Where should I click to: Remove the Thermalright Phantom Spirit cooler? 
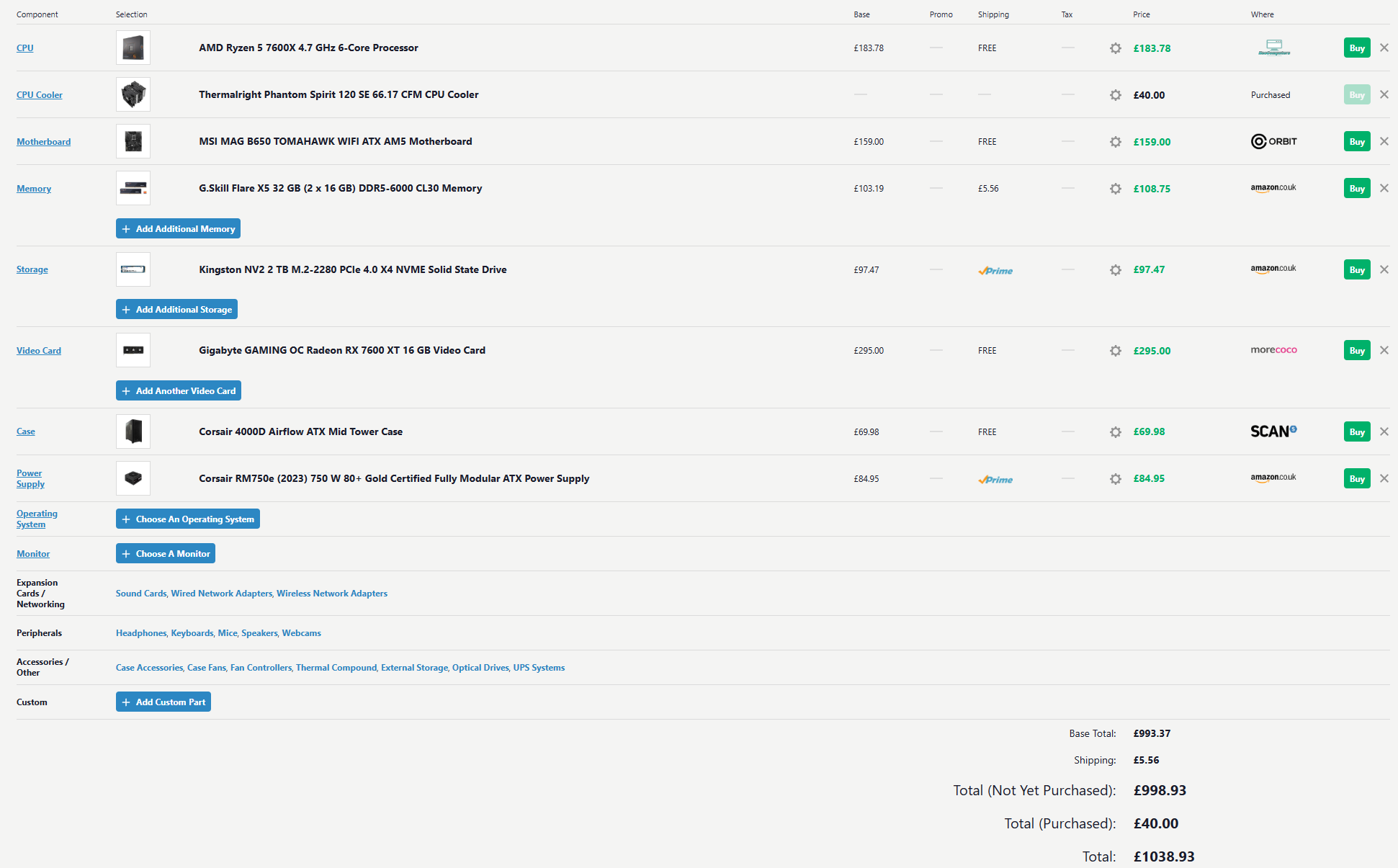[1384, 94]
